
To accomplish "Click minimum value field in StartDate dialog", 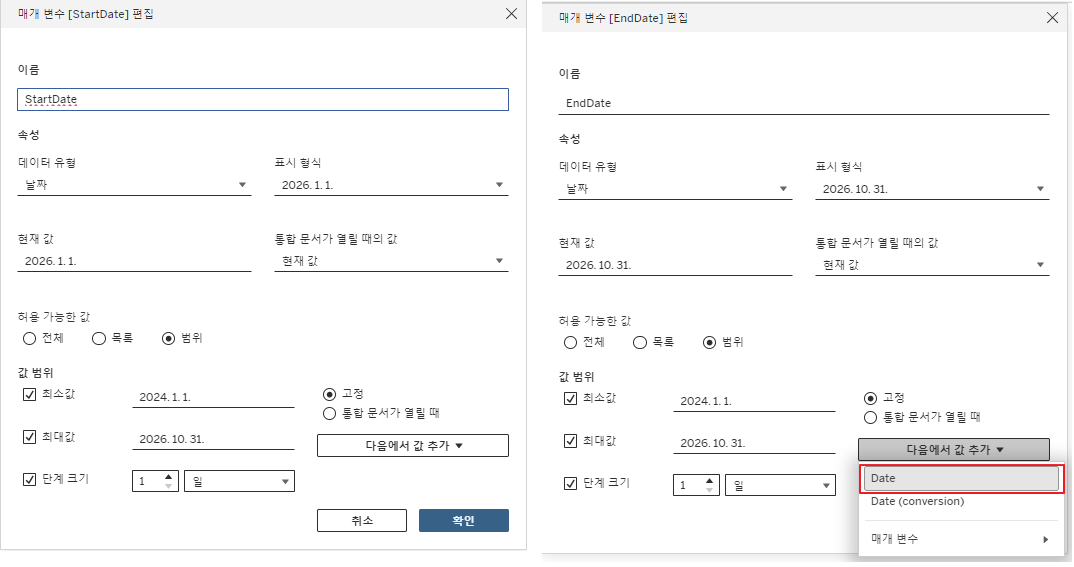I will click(x=213, y=397).
